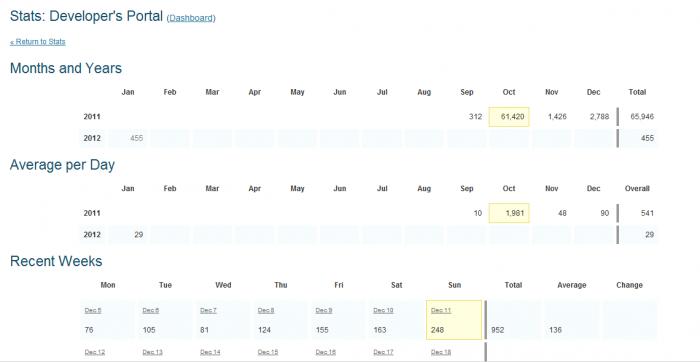Open the Dec 9 daily stats link

click(324, 310)
